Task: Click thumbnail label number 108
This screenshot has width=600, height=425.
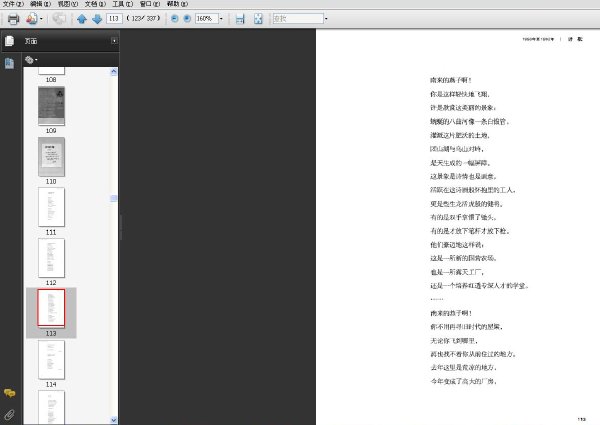Action: coord(51,80)
